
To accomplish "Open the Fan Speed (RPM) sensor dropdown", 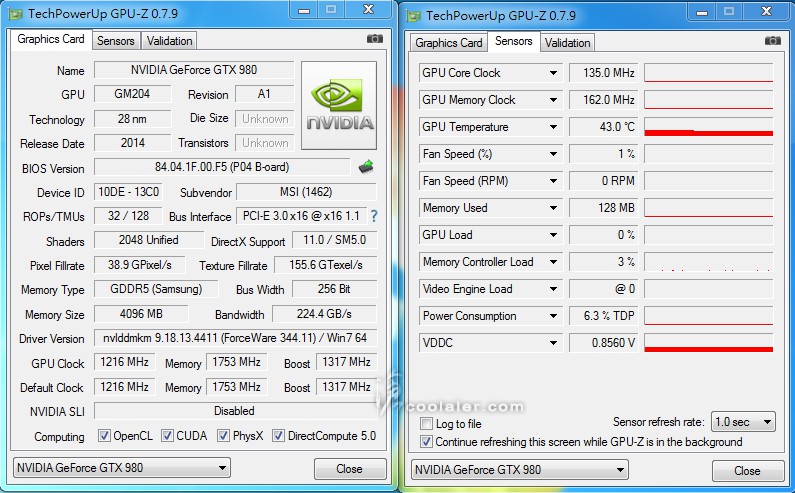I will 553,181.
